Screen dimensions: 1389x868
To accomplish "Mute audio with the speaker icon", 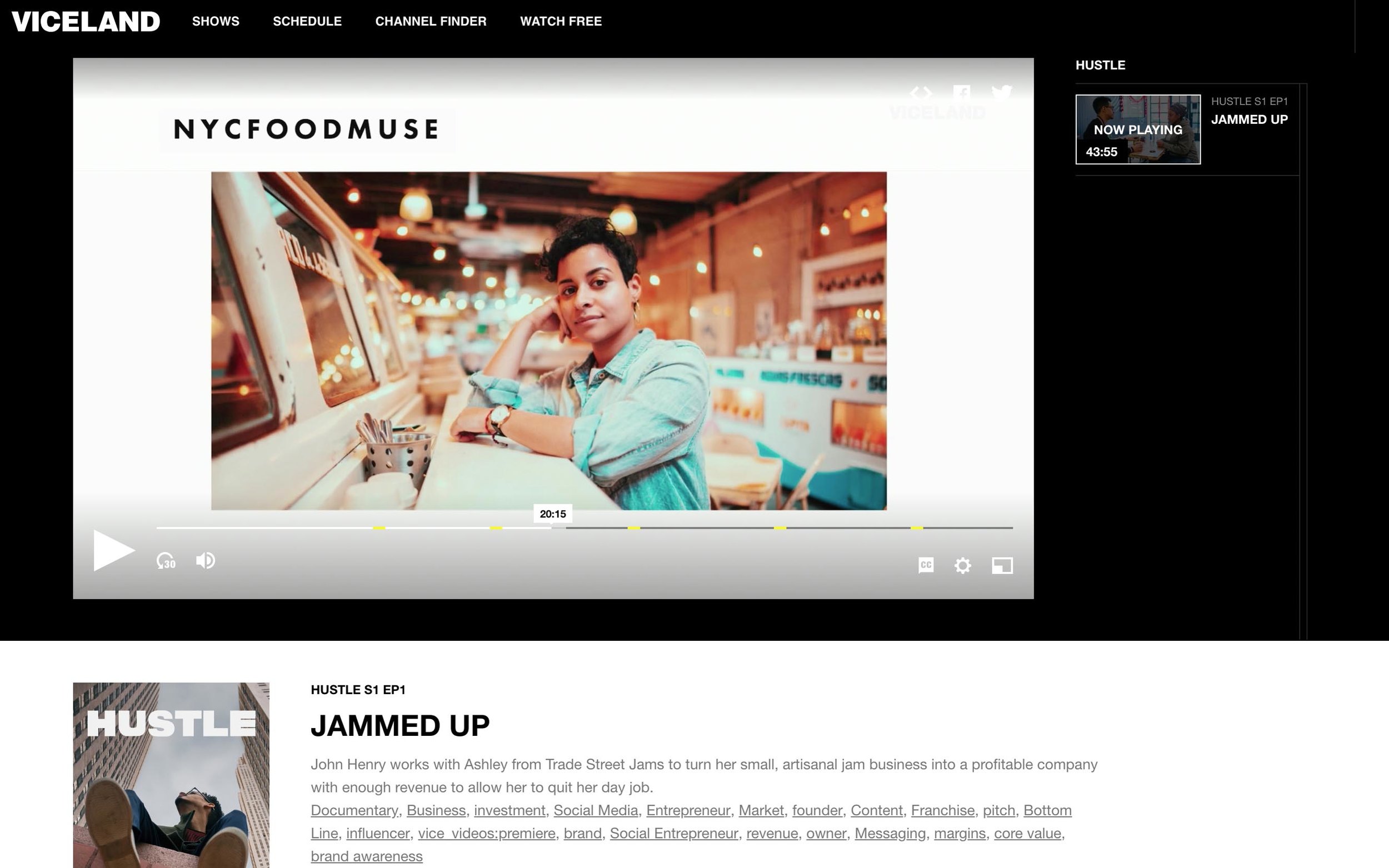I will click(206, 560).
